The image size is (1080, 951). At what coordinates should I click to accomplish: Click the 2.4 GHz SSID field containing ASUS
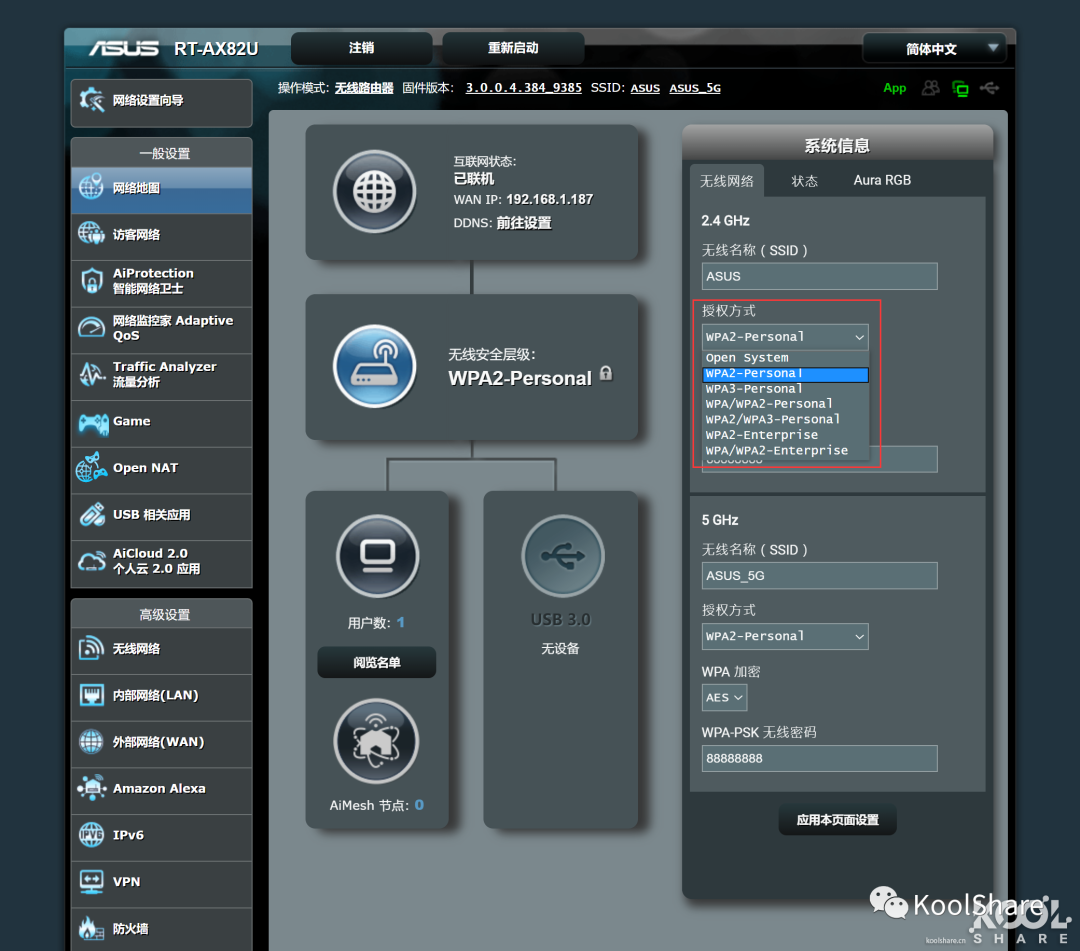[x=820, y=276]
